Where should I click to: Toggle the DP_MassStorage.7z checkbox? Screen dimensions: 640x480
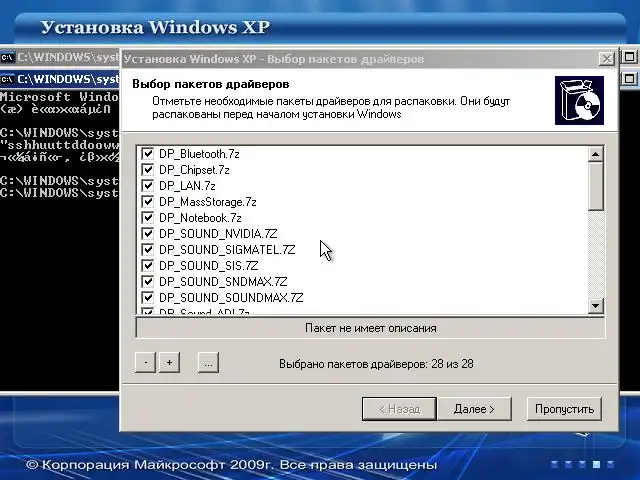[147, 202]
